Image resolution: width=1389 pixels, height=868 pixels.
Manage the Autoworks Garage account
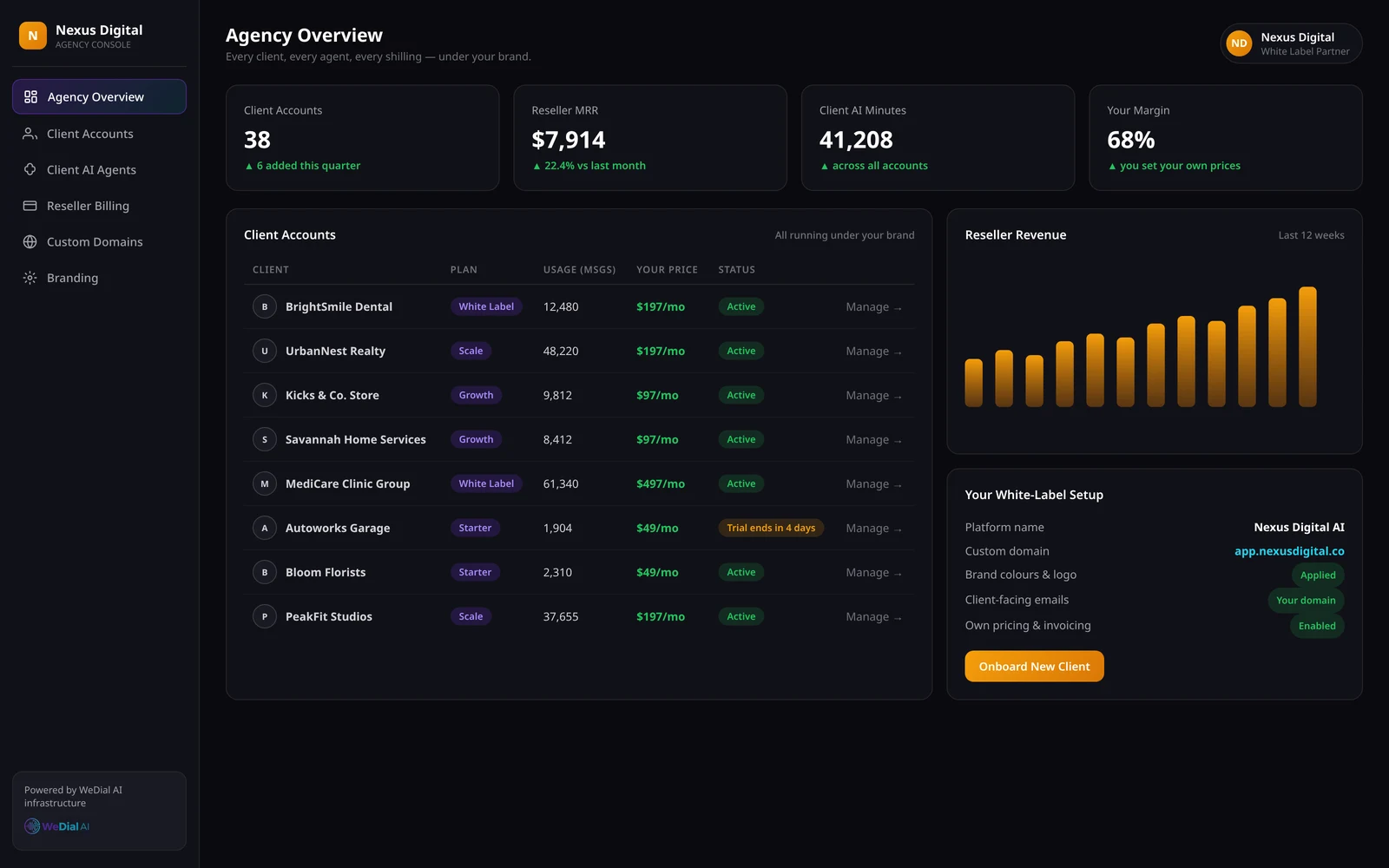pyautogui.click(x=874, y=528)
